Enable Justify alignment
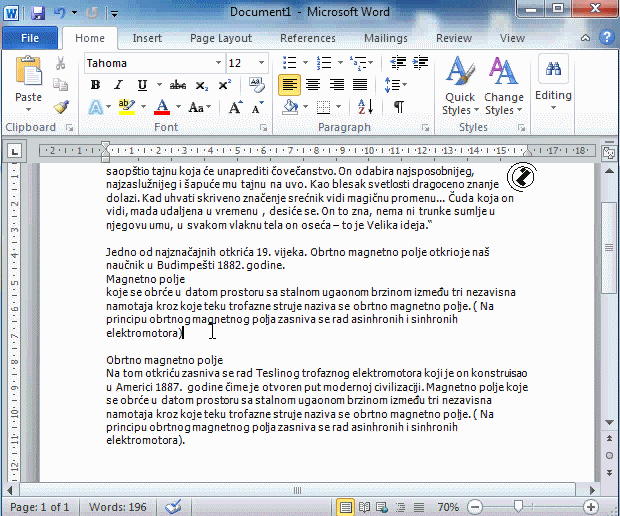Image resolution: width=620 pixels, height=516 pixels. [x=359, y=85]
